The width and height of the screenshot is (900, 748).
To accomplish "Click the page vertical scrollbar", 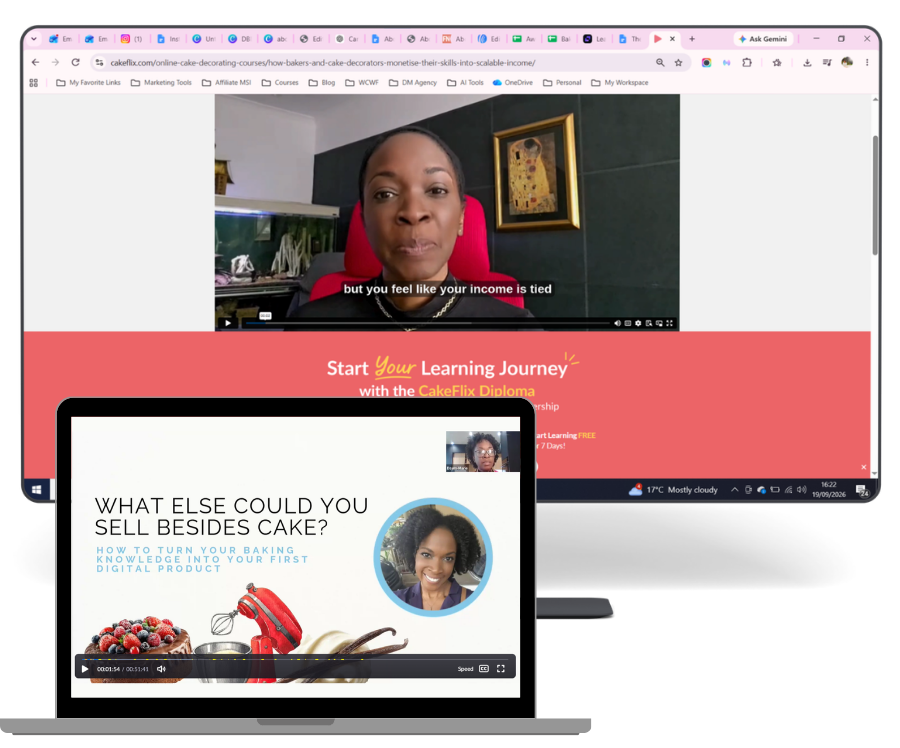I will 875,195.
